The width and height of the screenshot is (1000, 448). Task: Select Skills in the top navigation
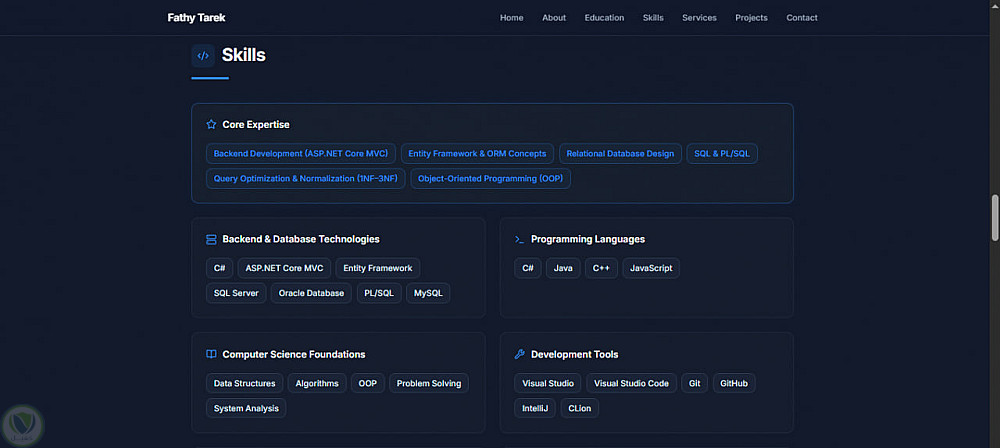point(653,18)
